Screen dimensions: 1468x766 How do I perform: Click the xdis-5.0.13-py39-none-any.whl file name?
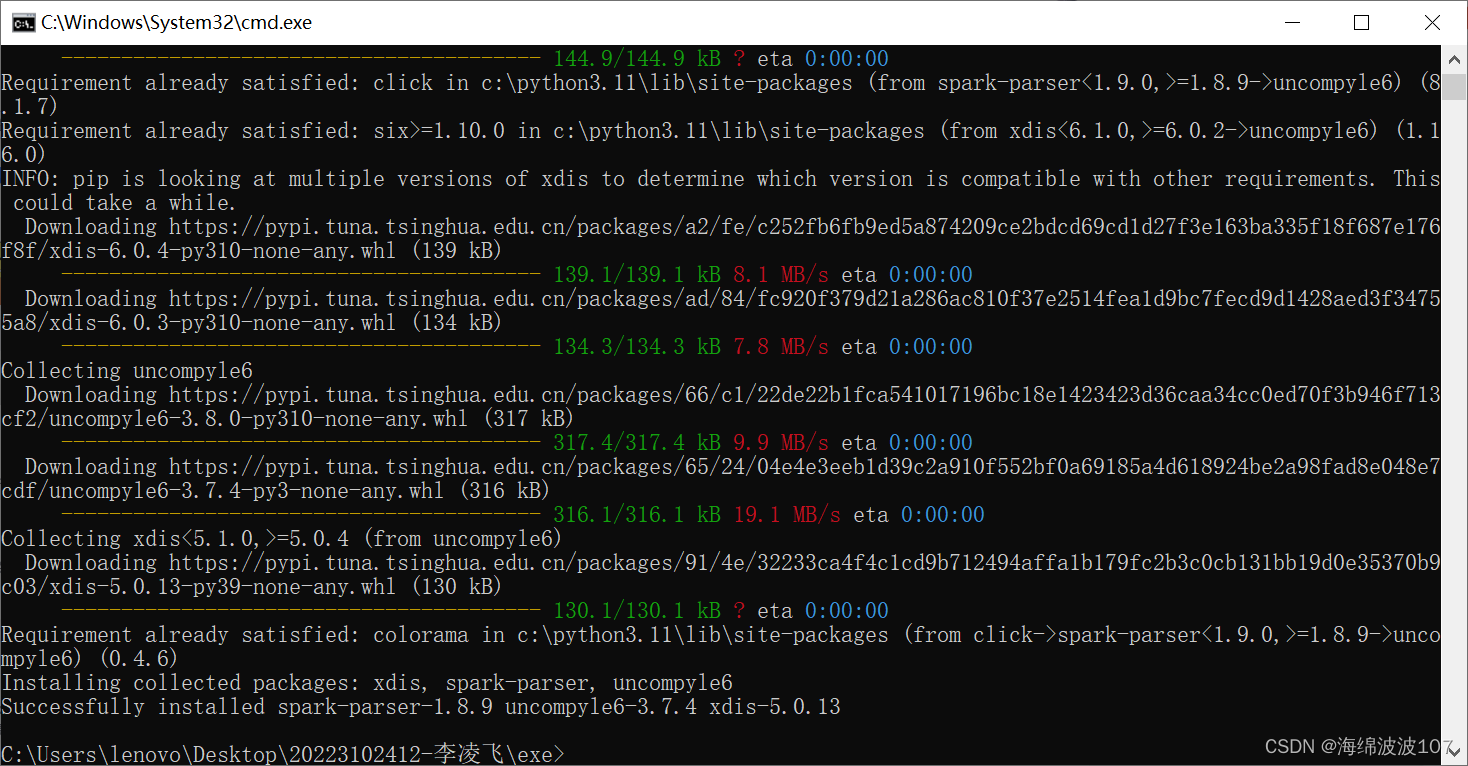(x=223, y=587)
